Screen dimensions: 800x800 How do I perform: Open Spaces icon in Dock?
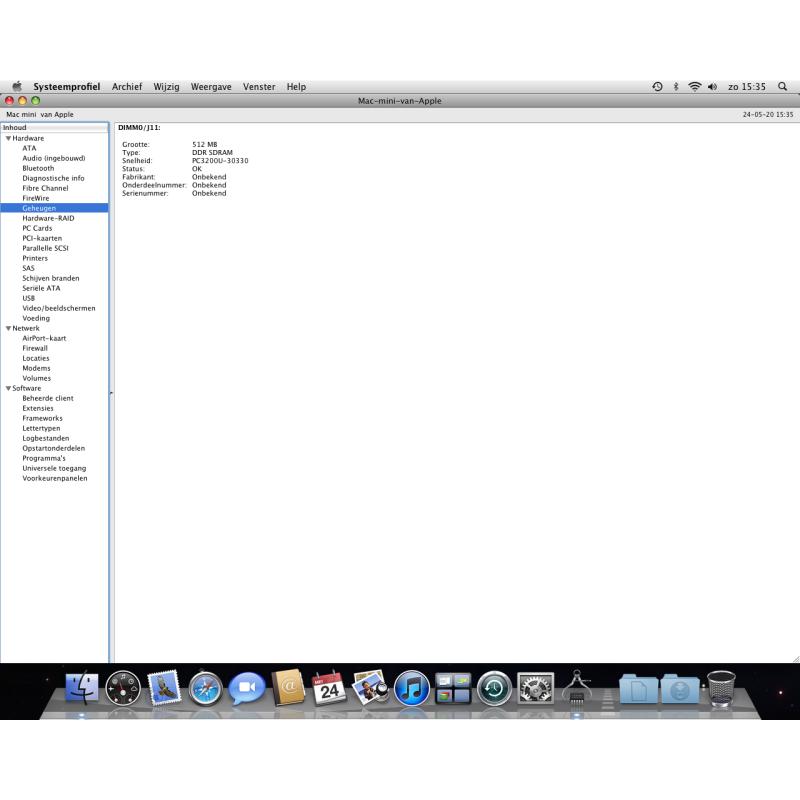tap(453, 689)
